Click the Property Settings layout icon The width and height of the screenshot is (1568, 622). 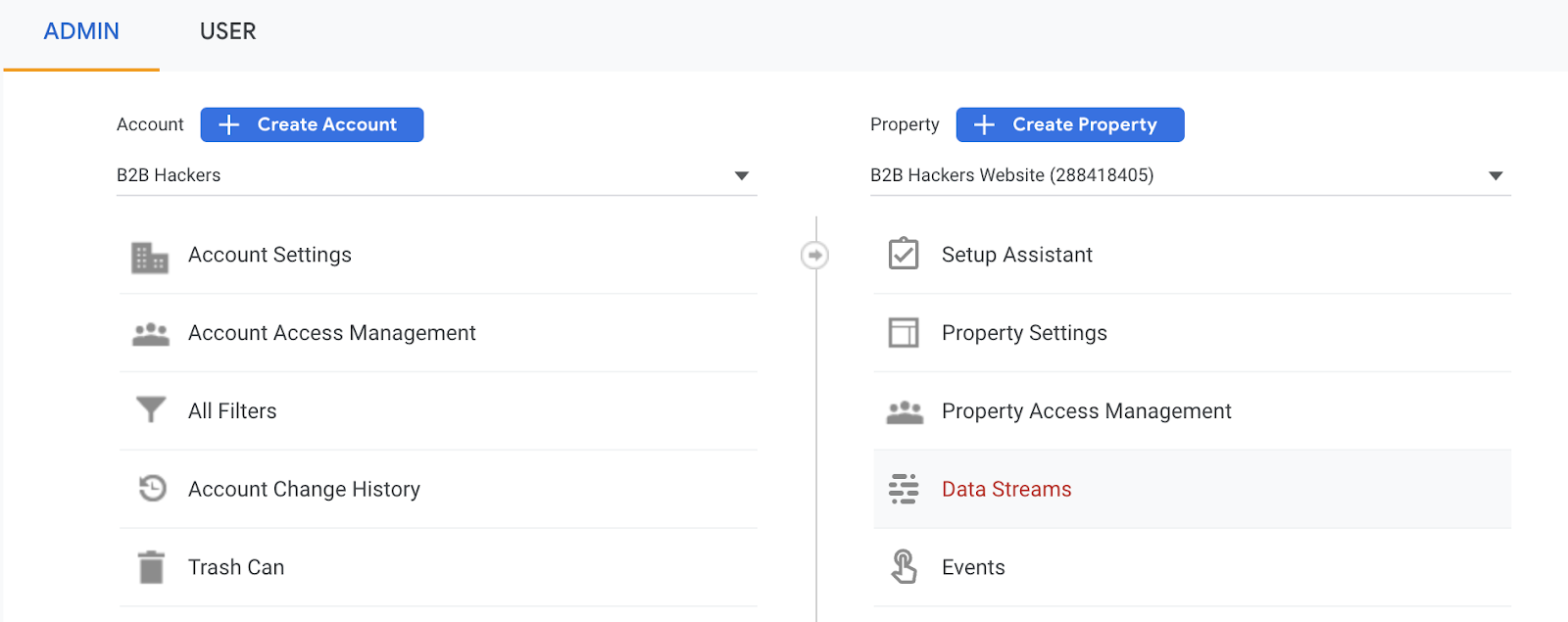click(x=903, y=333)
